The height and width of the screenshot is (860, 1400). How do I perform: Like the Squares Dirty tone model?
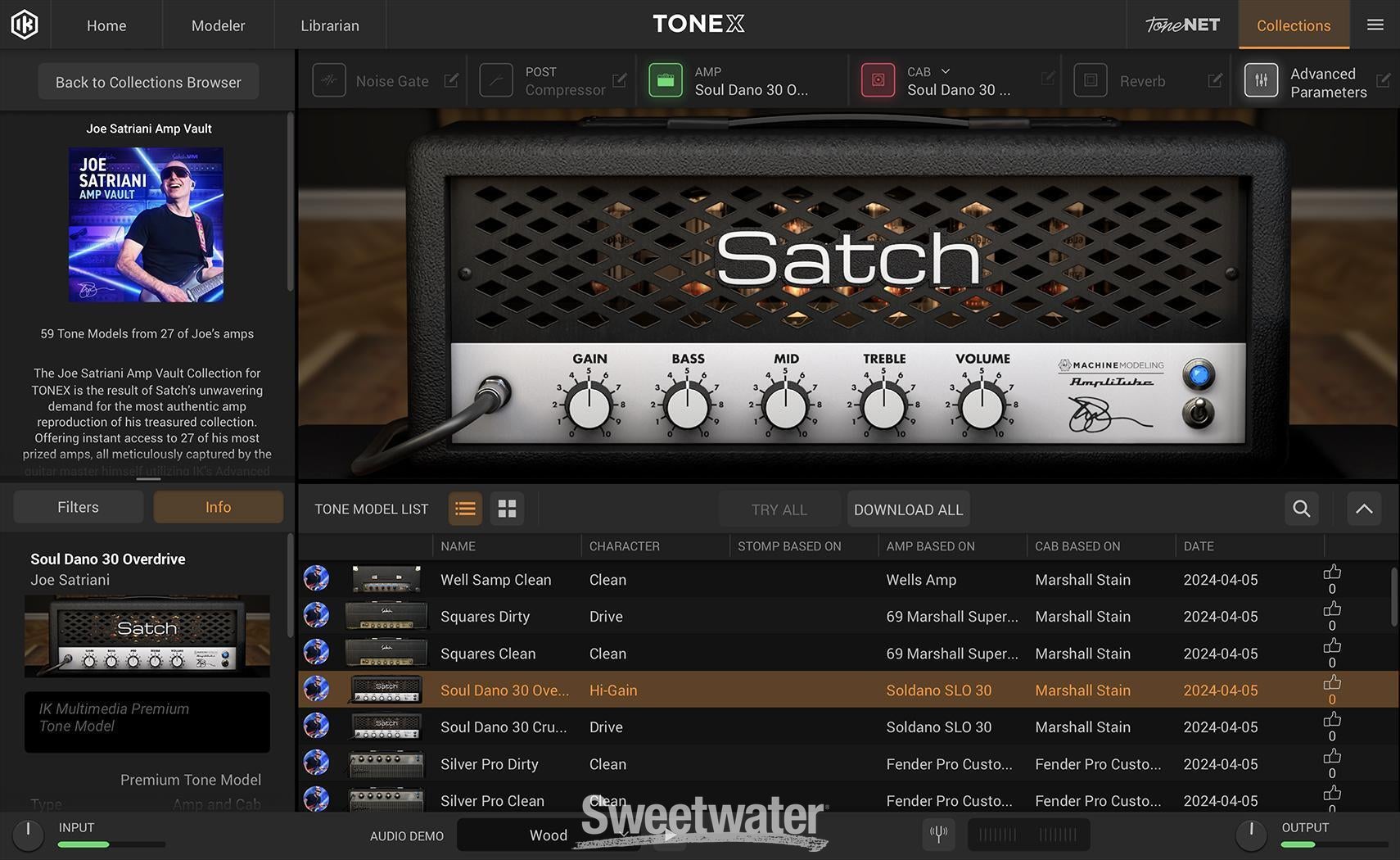[x=1332, y=609]
